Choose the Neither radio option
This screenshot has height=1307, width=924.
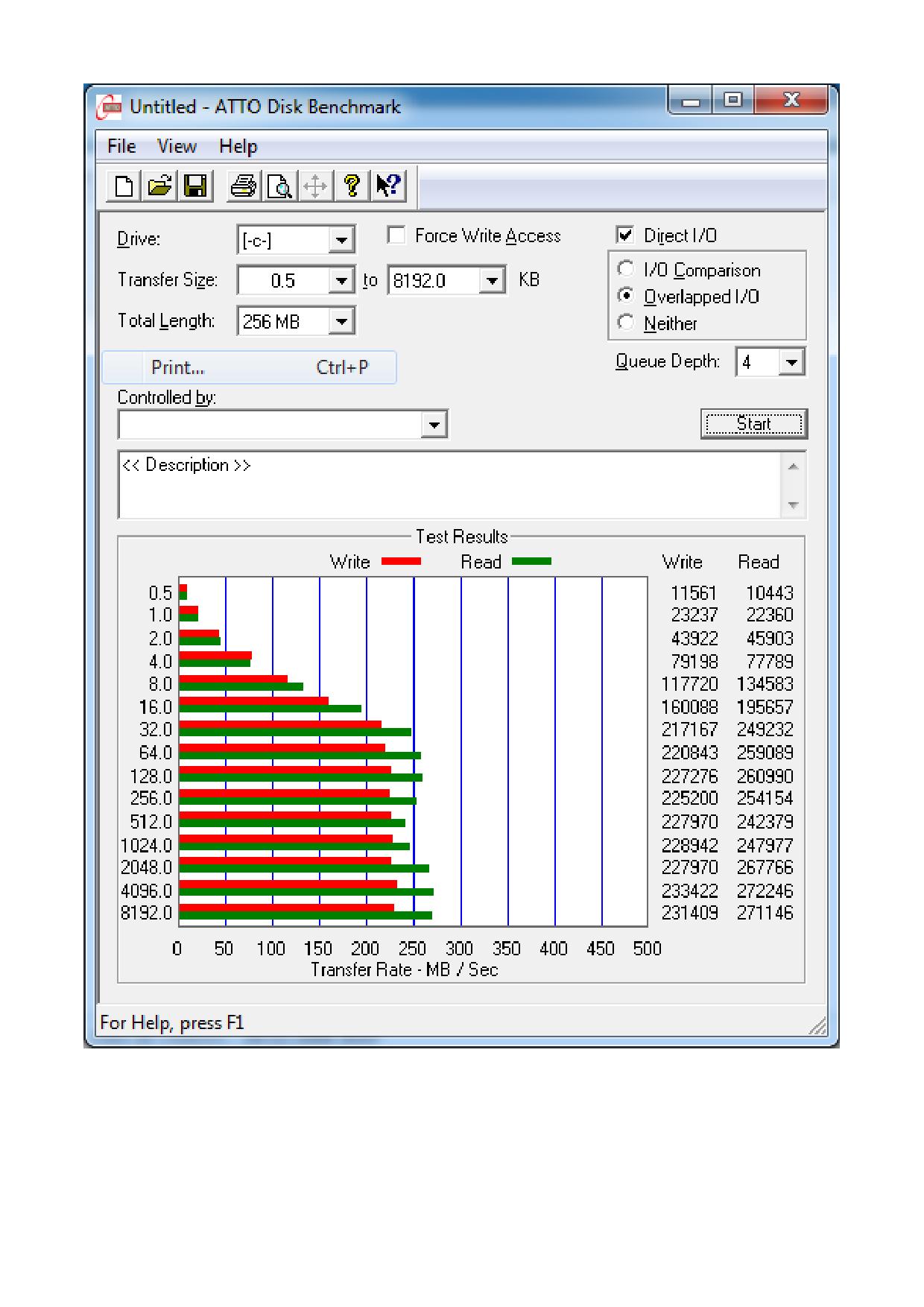pyautogui.click(x=626, y=323)
